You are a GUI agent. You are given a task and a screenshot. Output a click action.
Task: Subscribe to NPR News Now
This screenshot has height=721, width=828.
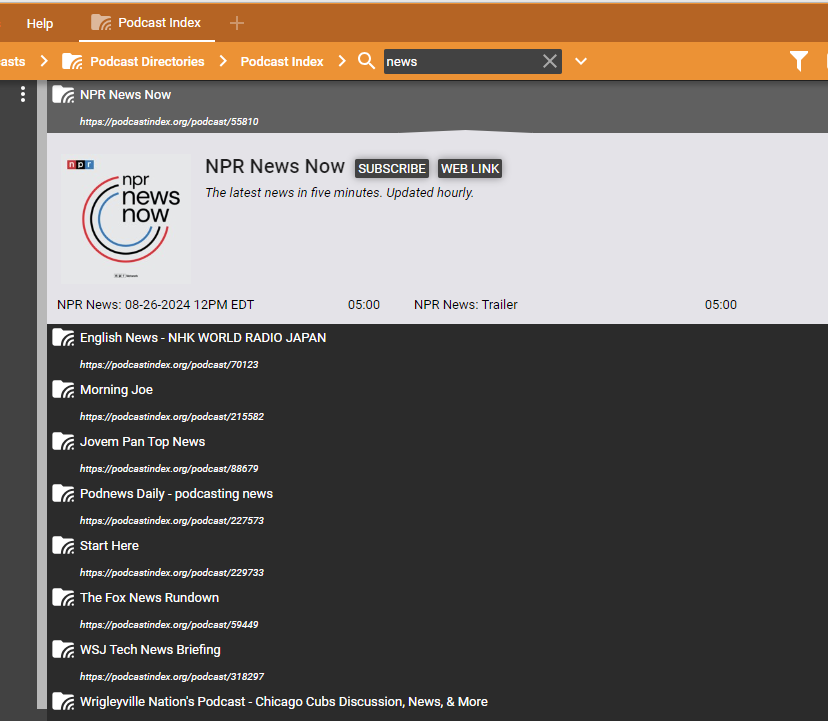(392, 169)
